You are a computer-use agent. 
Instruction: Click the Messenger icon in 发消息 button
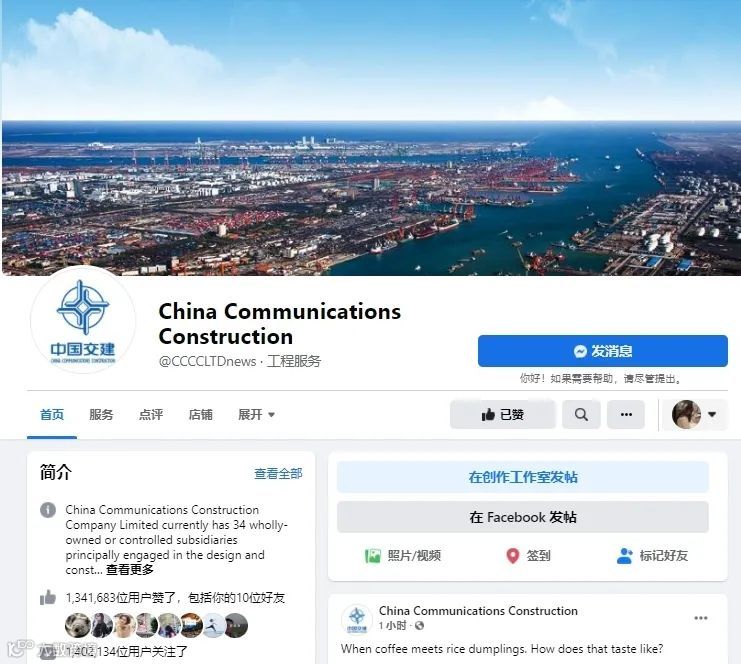tap(580, 351)
